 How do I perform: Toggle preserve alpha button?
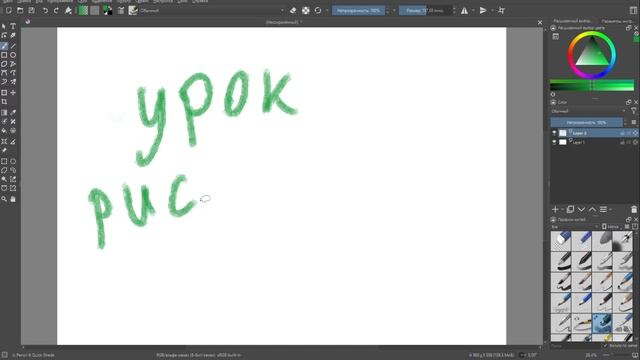click(x=306, y=11)
